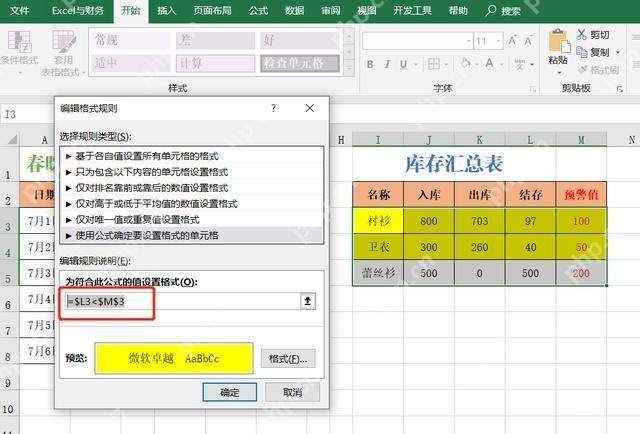The image size is (640, 434).
Task: Click the Paste clipboard icon
Action: pyautogui.click(x=558, y=41)
